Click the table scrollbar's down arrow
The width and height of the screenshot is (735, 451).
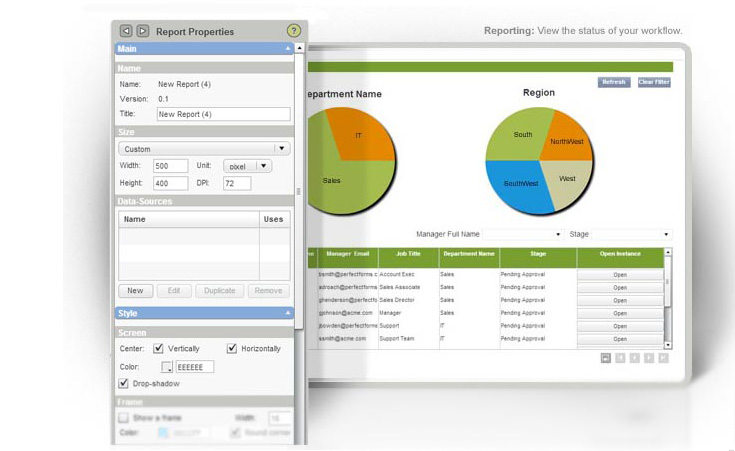point(668,345)
